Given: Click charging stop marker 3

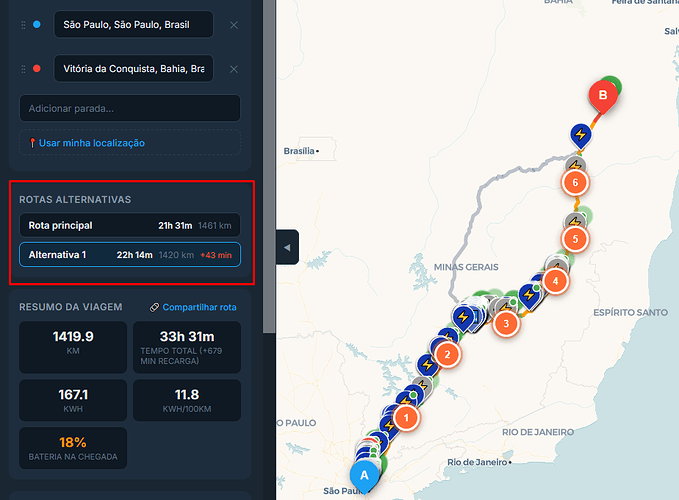Looking at the screenshot, I should (506, 323).
